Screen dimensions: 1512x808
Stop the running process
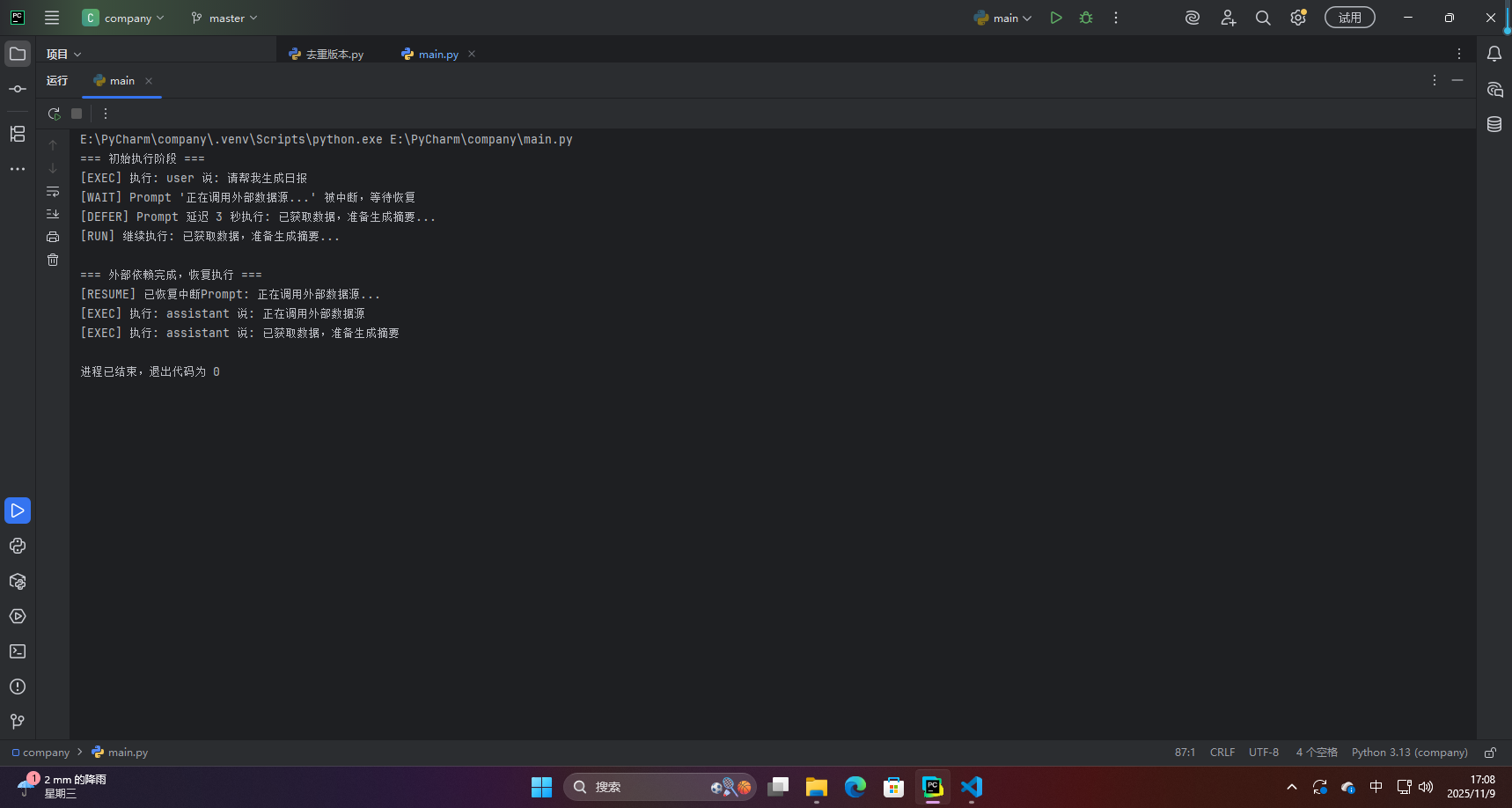(x=77, y=114)
